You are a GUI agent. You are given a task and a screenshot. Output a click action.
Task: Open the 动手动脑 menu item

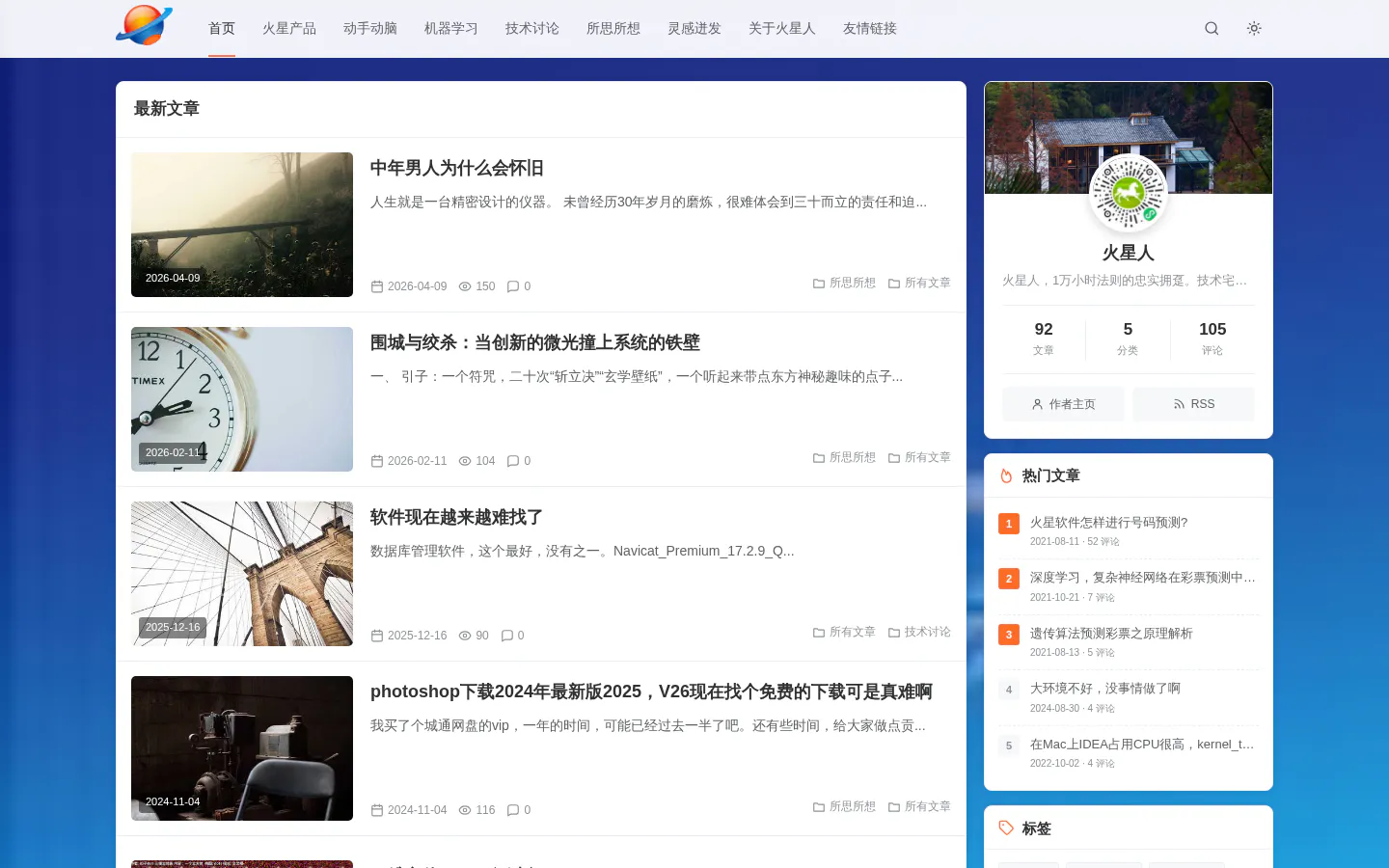tap(370, 28)
